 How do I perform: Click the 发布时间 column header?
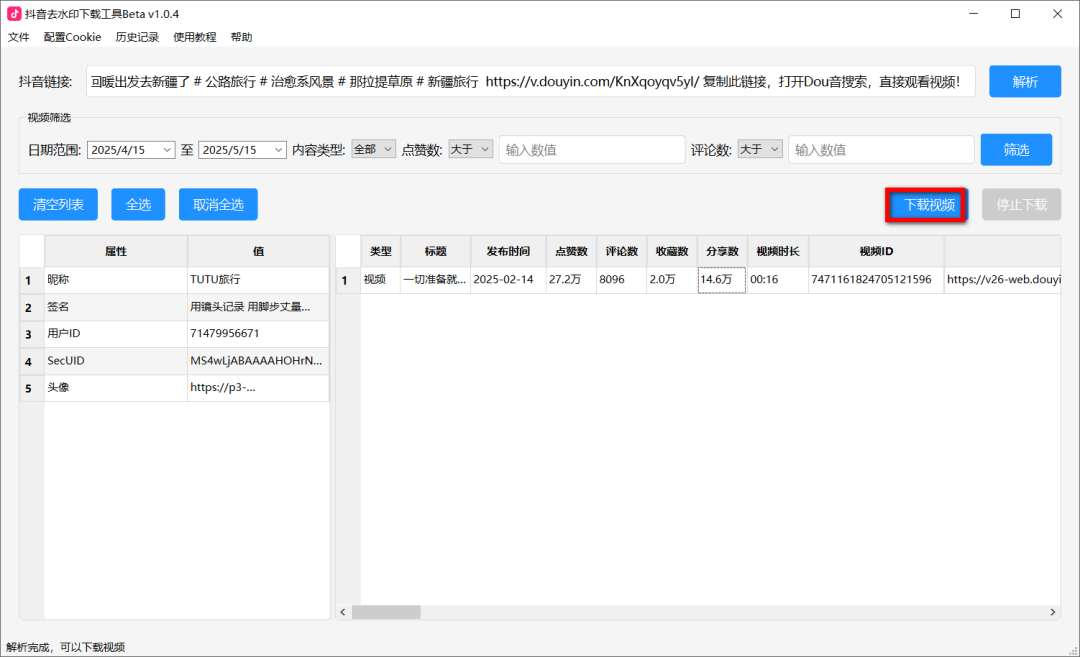point(508,251)
